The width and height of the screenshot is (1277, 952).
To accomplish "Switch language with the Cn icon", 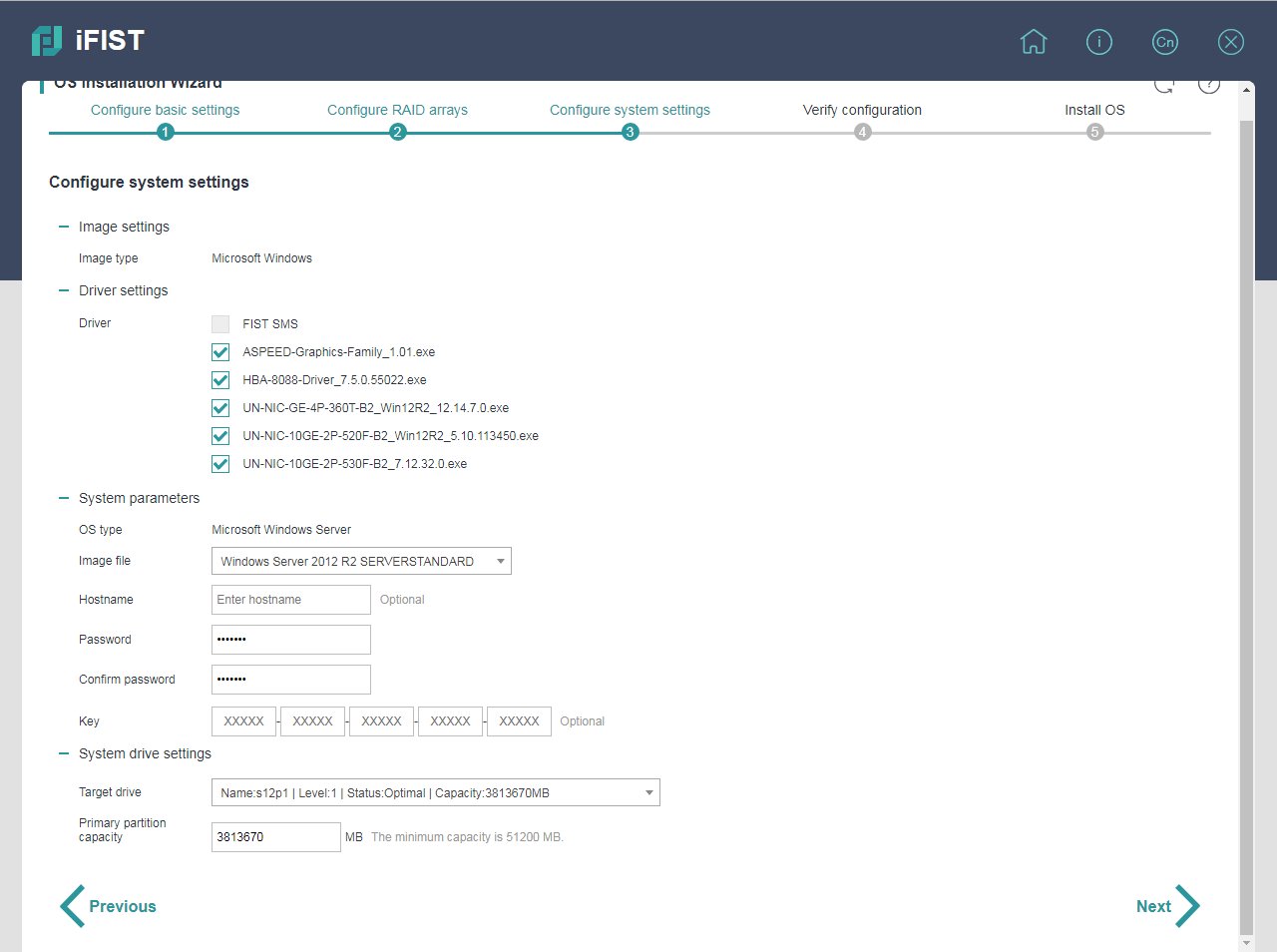I will pyautogui.click(x=1165, y=42).
